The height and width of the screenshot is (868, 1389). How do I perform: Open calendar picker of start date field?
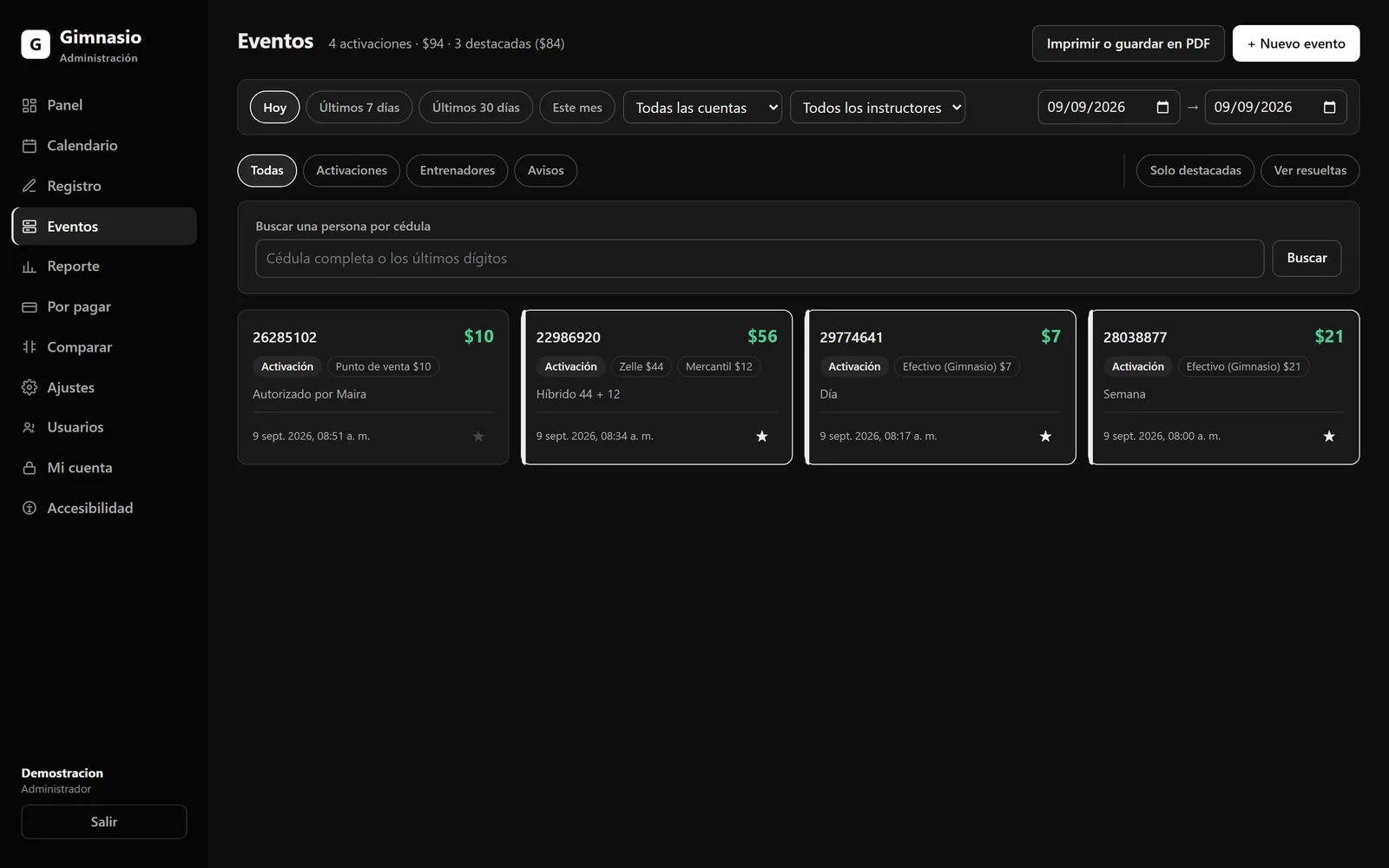[x=1162, y=108]
